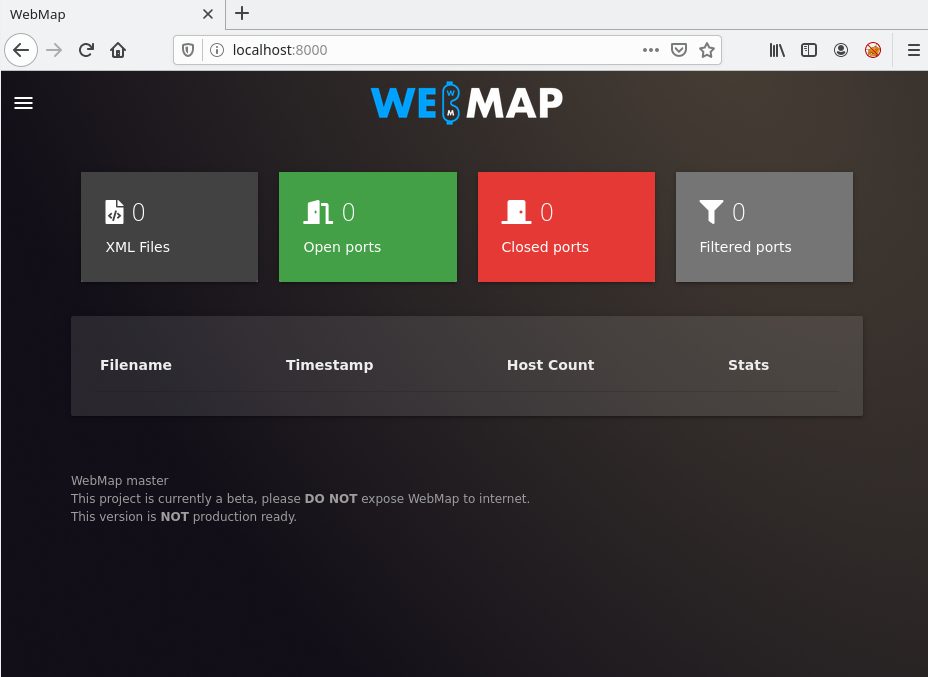Click the Closed ports door icon
Image resolution: width=928 pixels, height=677 pixels.
[516, 212]
